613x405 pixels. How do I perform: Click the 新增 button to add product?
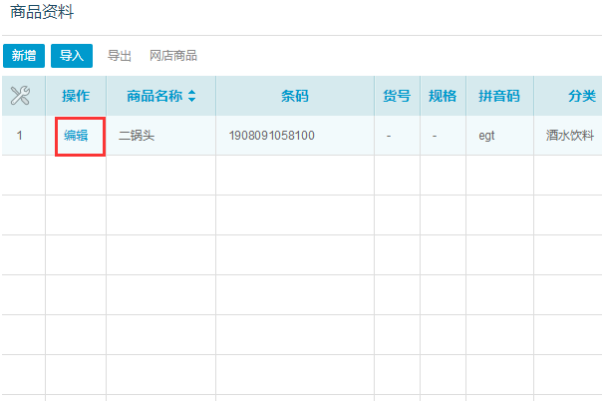pos(23,56)
